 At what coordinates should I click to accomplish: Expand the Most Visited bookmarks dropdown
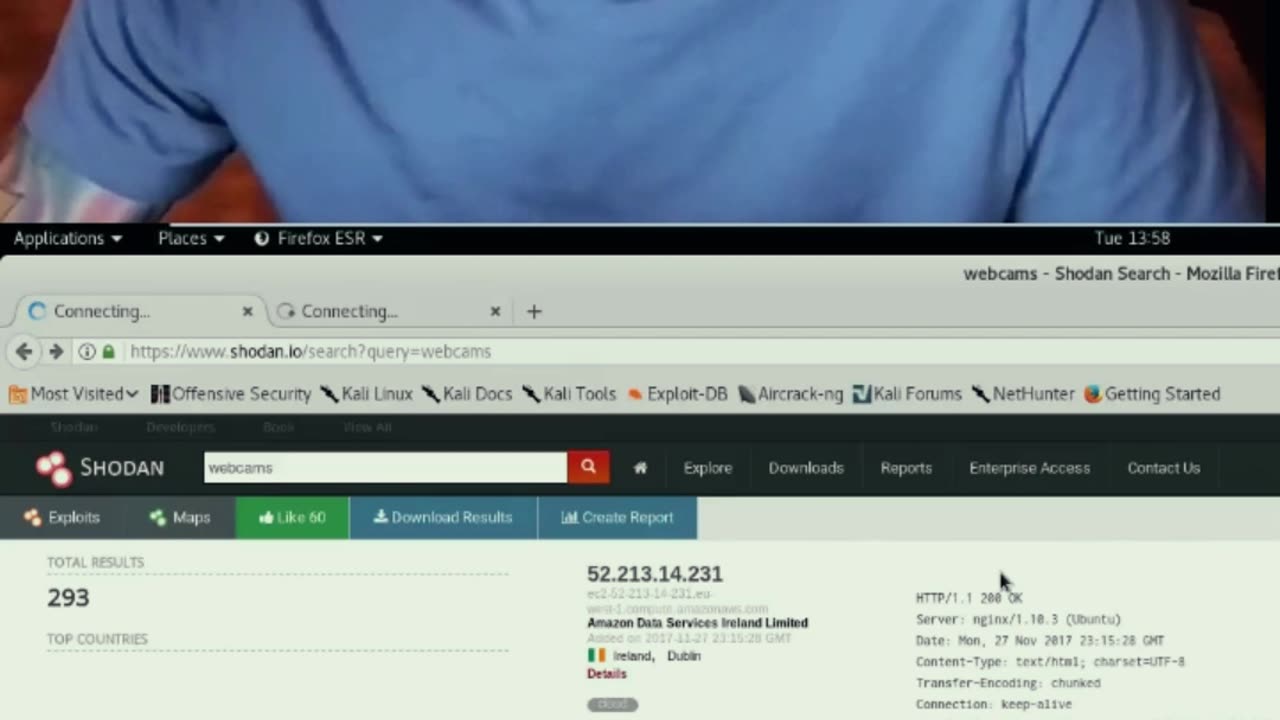(73, 394)
